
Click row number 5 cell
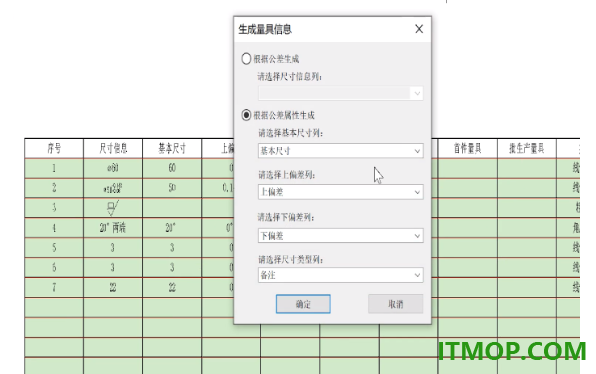coord(54,248)
